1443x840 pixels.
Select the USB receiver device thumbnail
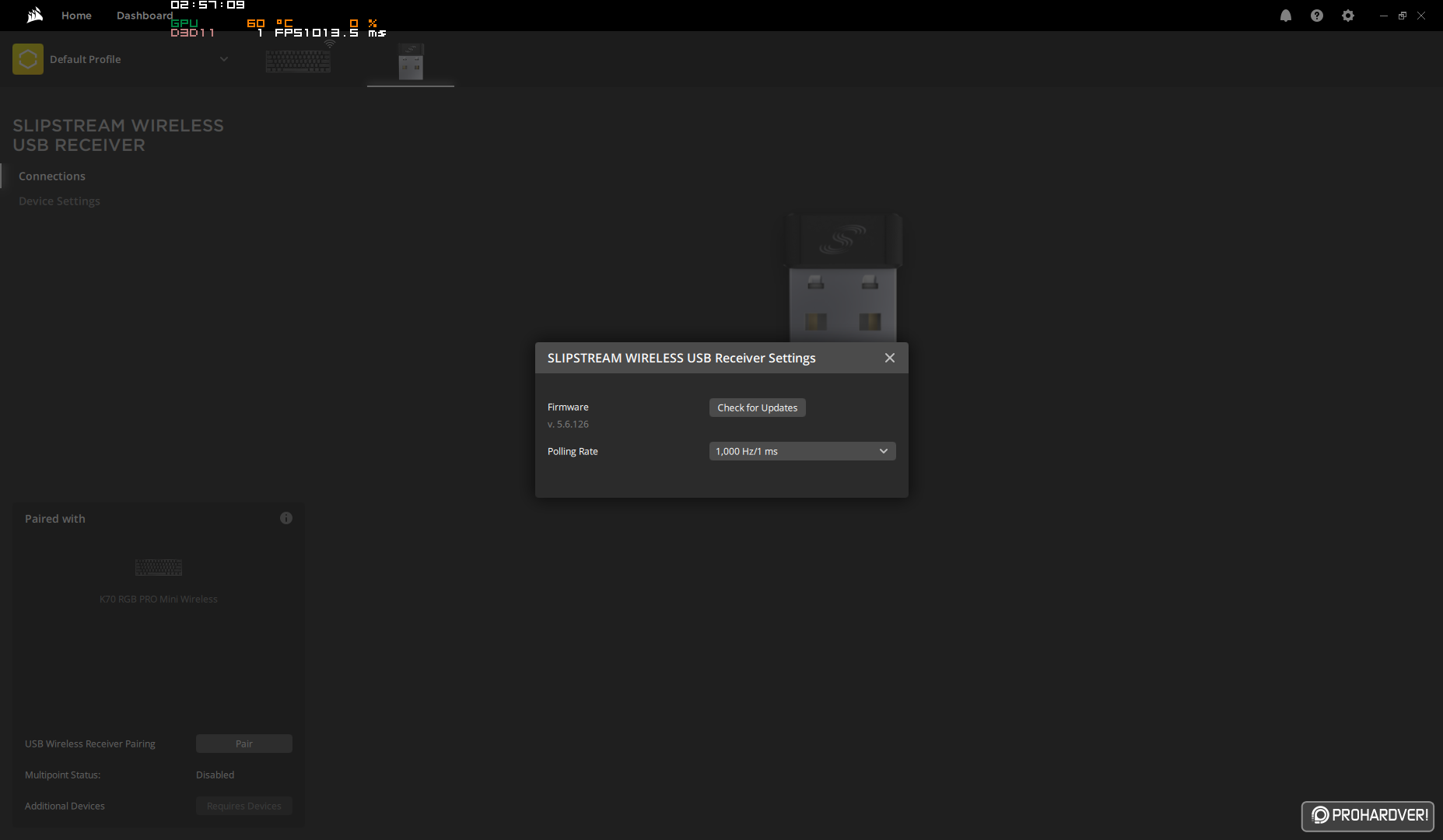coord(411,61)
